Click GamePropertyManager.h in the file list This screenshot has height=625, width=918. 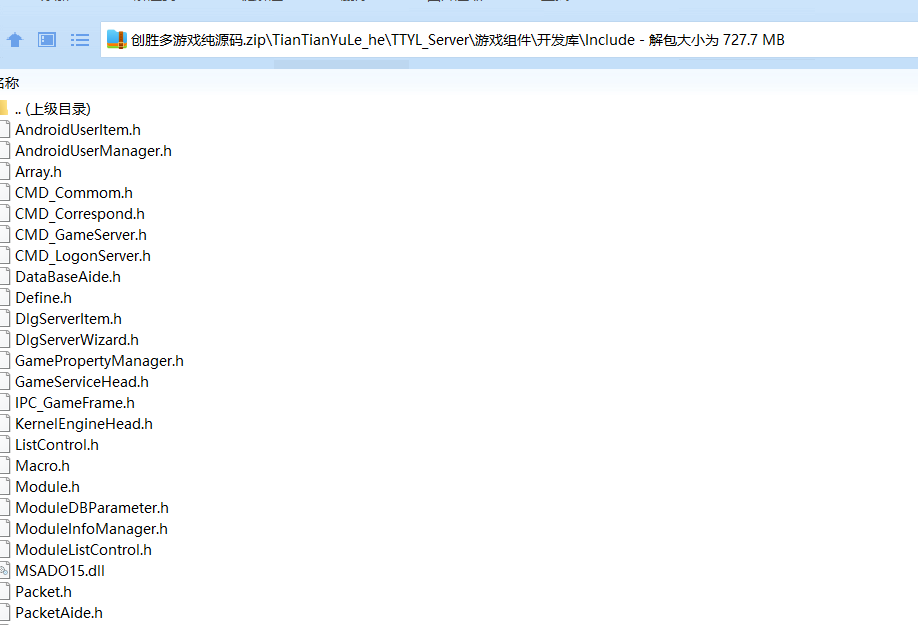[99, 361]
